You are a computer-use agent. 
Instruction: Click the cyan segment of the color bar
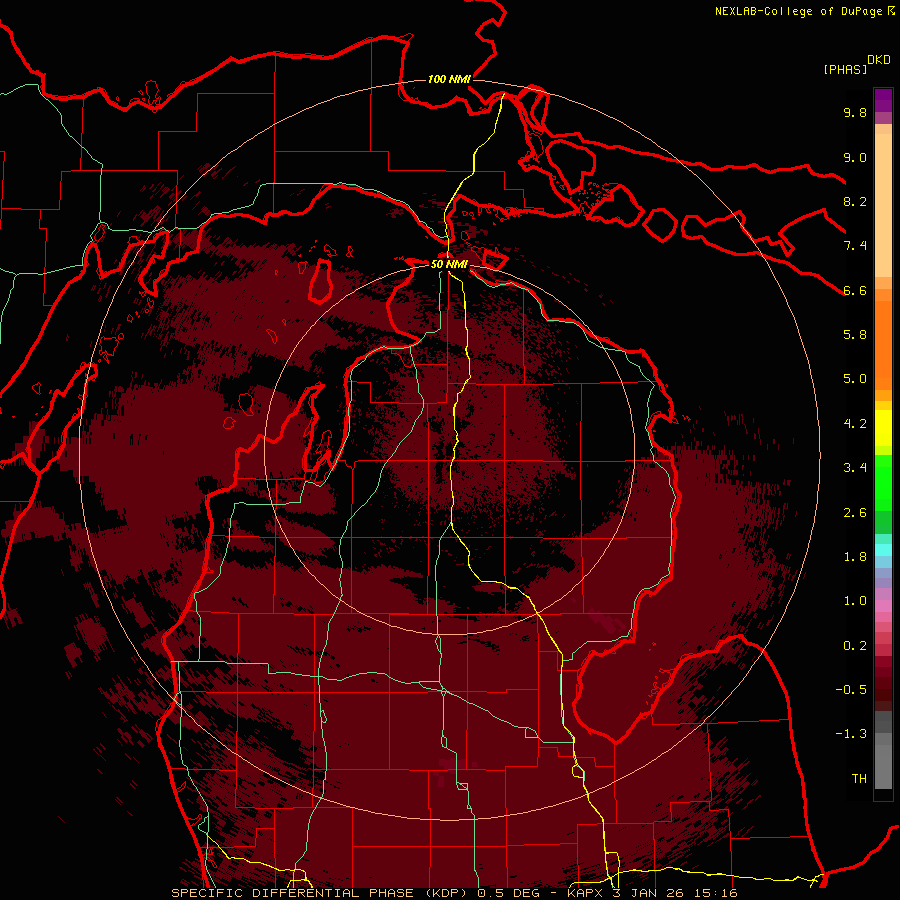tap(883, 550)
